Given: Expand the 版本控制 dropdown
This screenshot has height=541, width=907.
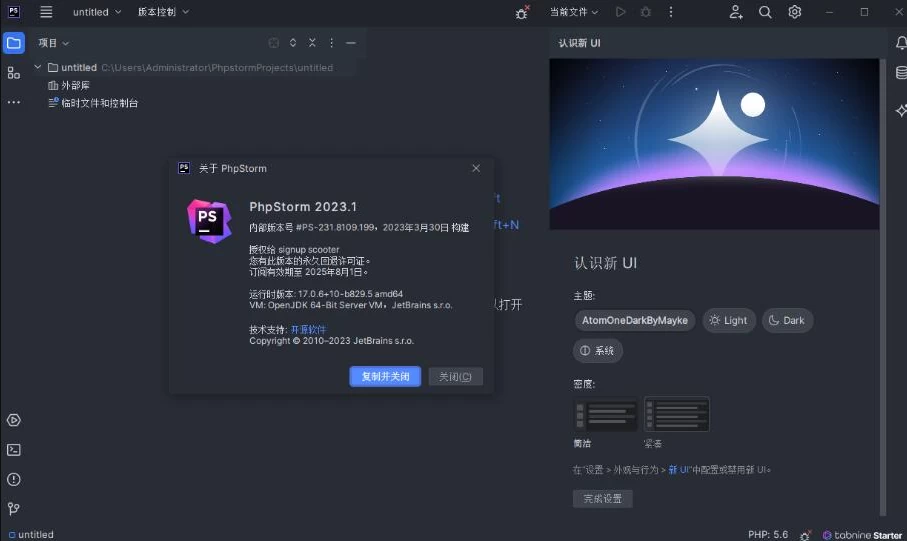Looking at the screenshot, I should [x=162, y=12].
